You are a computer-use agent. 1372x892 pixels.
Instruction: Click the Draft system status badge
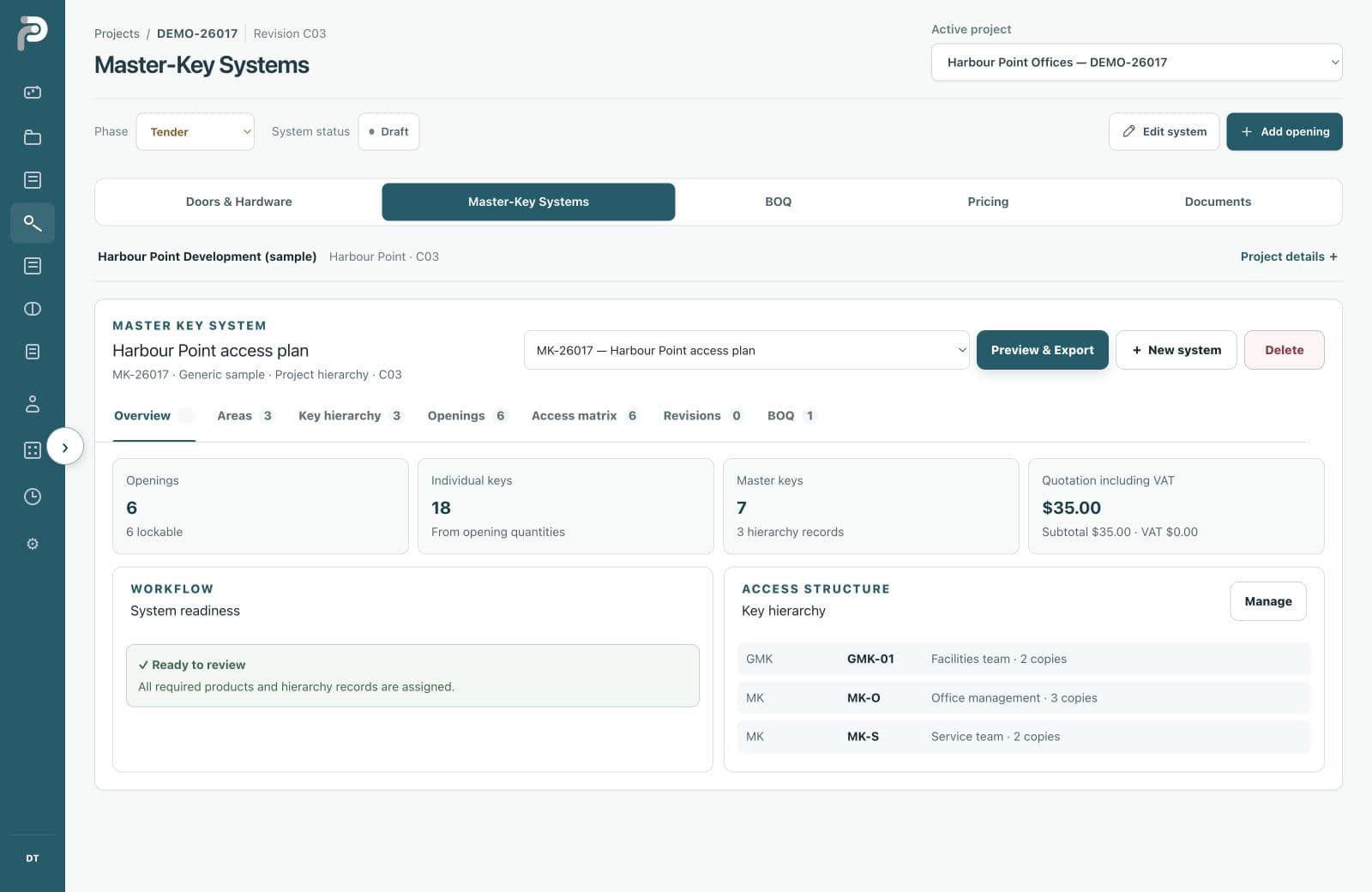[388, 132]
